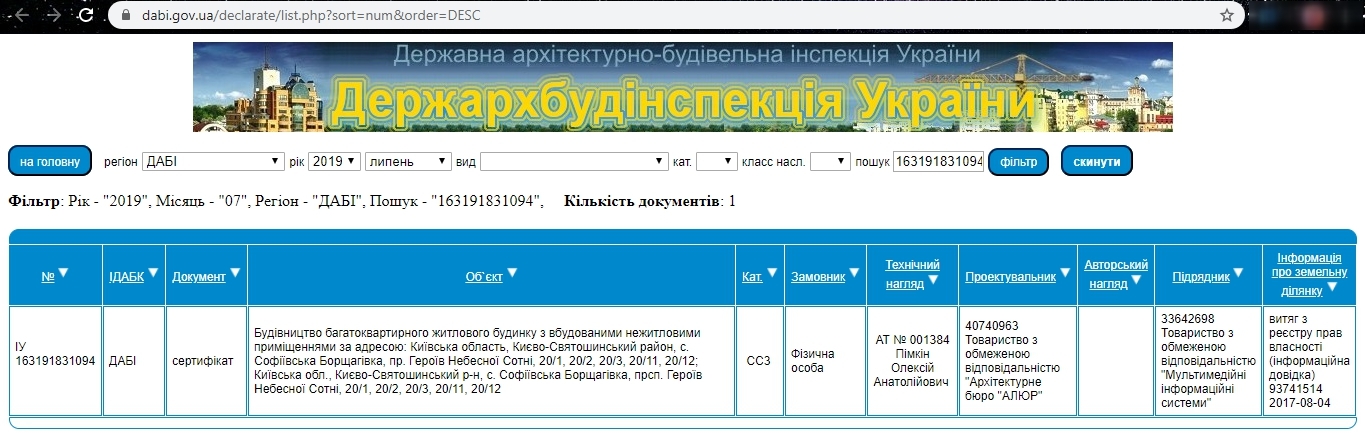Click sort arrow next to № column
The width and height of the screenshot is (1365, 434).
pos(63,273)
